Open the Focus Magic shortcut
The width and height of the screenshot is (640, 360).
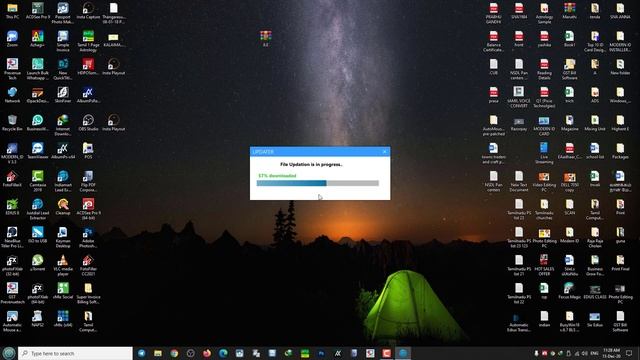(569, 291)
